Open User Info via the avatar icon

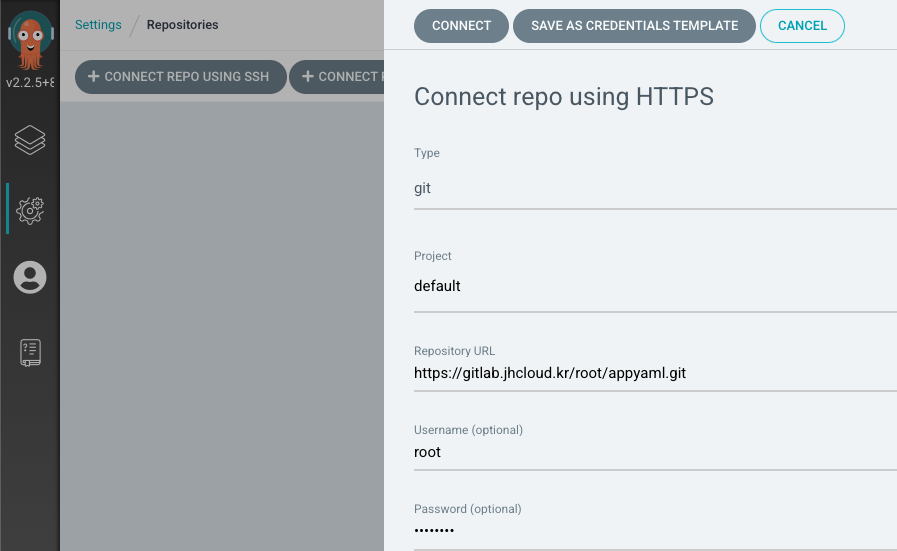point(30,277)
